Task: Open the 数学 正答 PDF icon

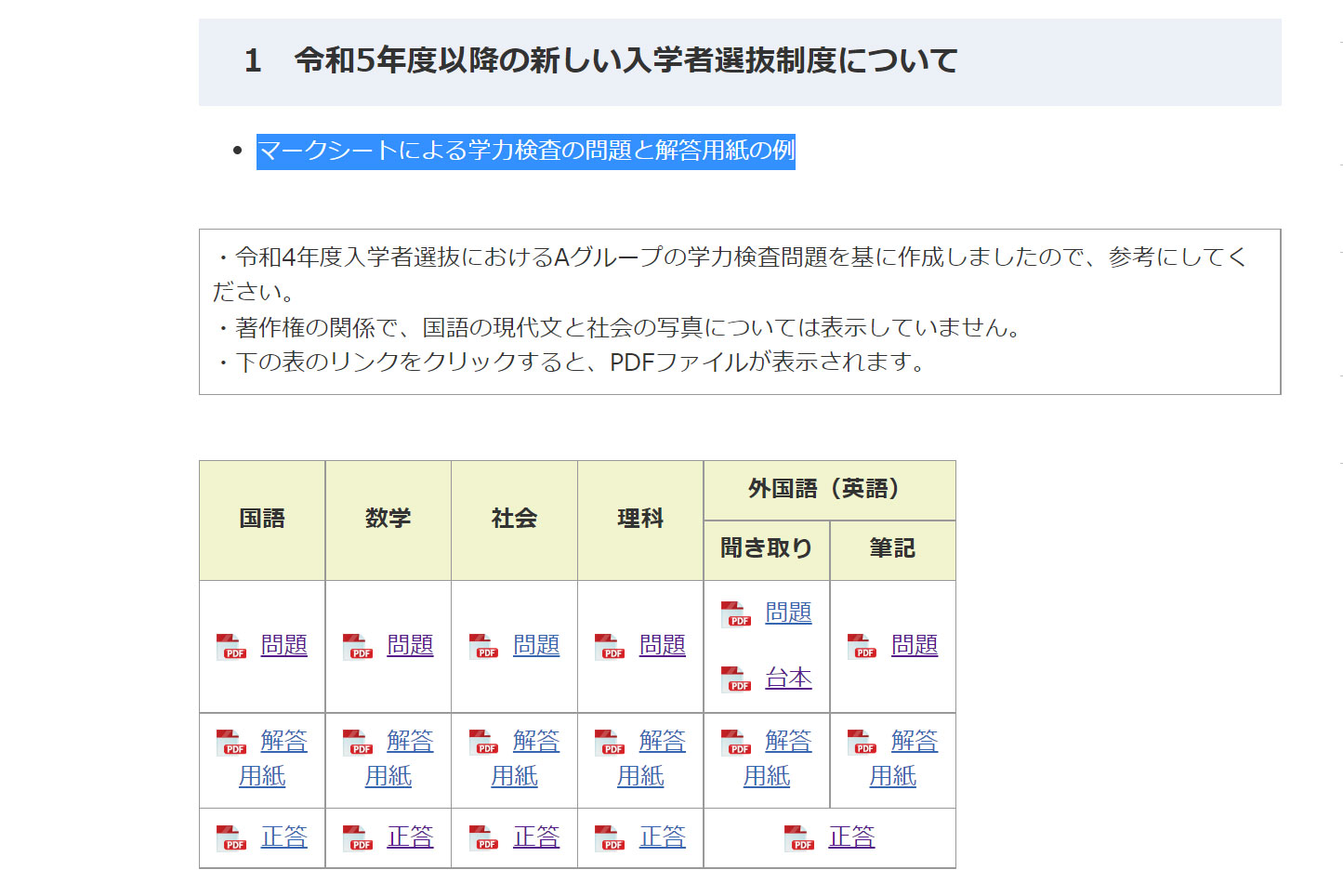Action: (x=356, y=837)
